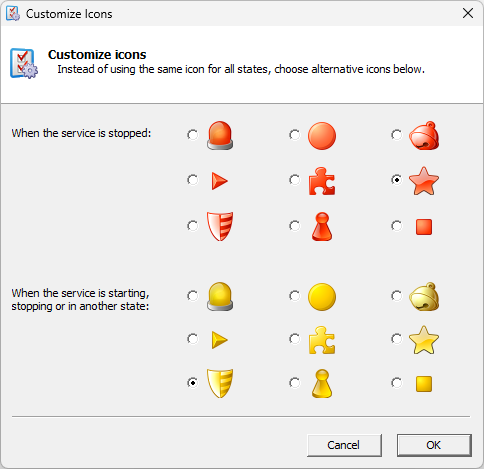The width and height of the screenshot is (484, 469).
Task: Click the yellow pawn icon
Action: 322,384
